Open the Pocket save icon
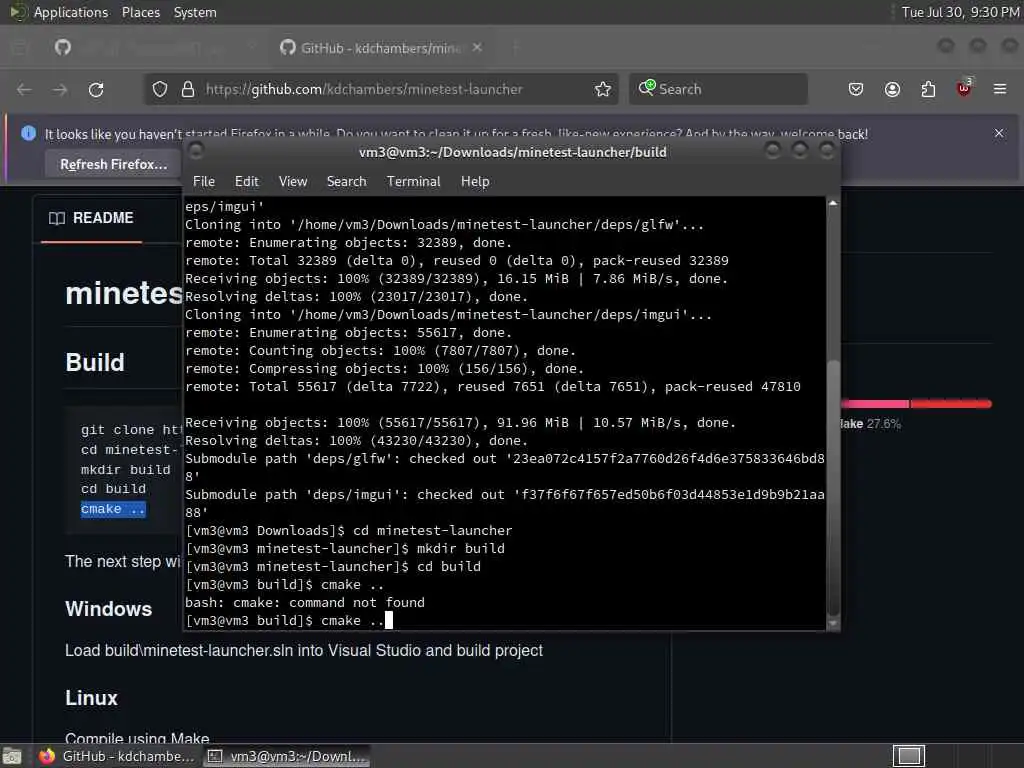Image resolution: width=1024 pixels, height=768 pixels. 856,89
